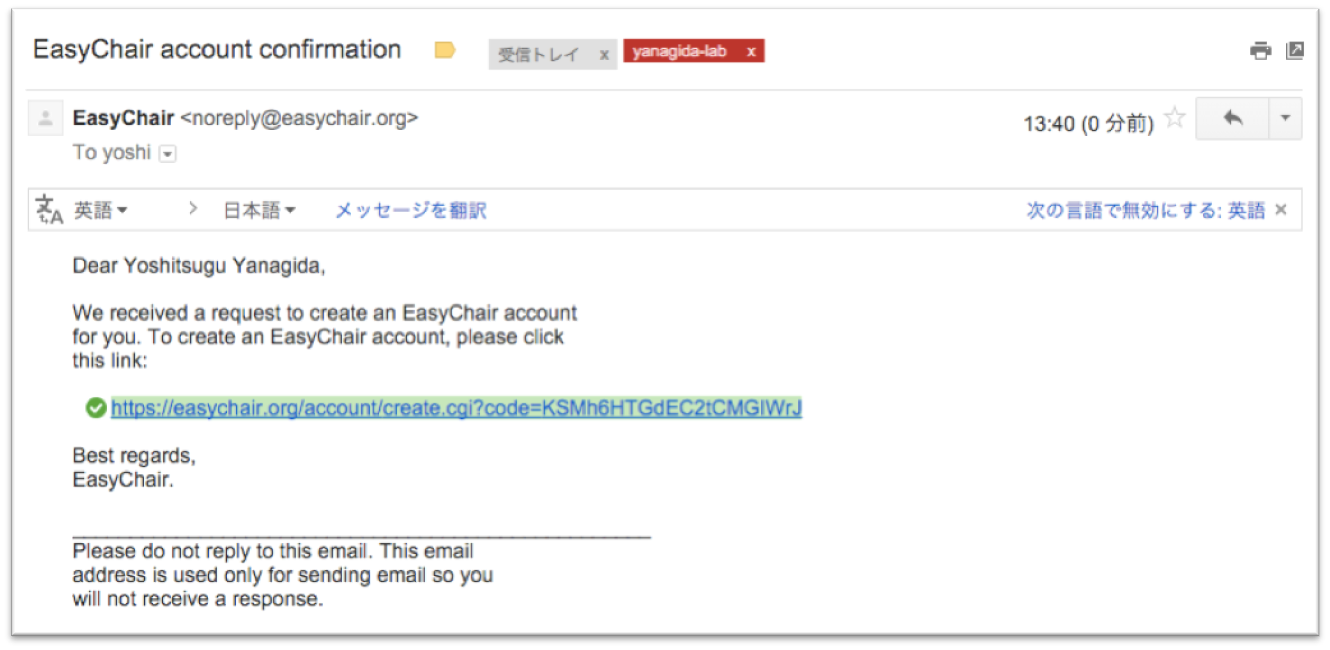Remove the yanagida-lab label via its x

tap(751, 51)
